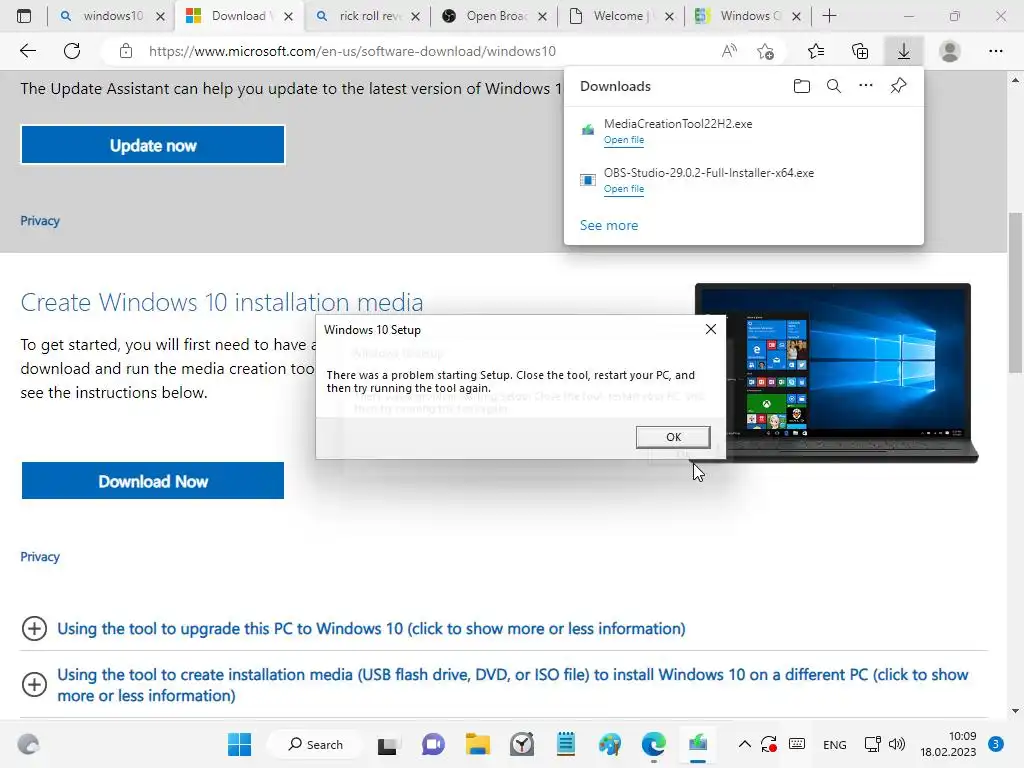Activate the Read aloud icon in address bar
Image resolution: width=1024 pixels, height=768 pixels.
coord(729,51)
